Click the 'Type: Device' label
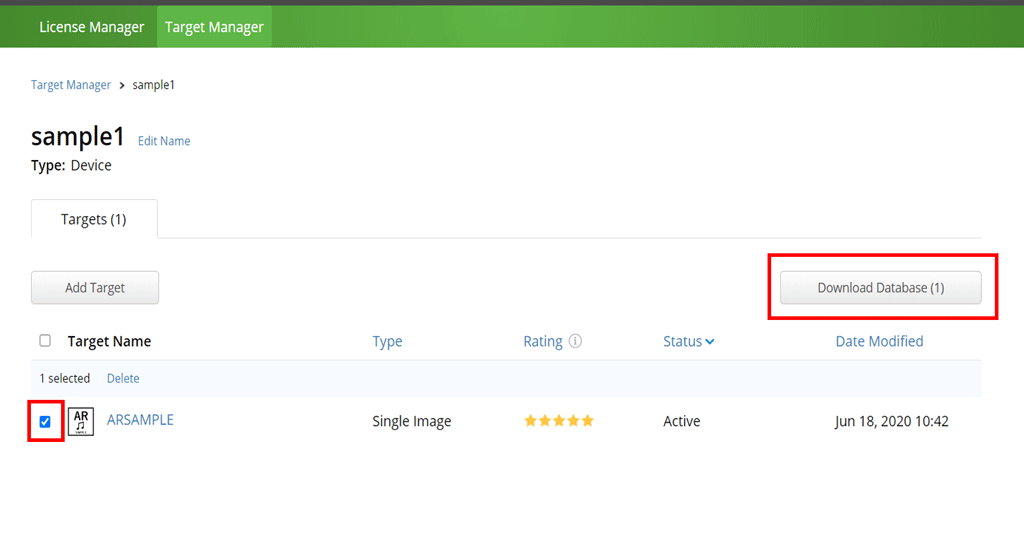1024x548 pixels. pos(71,165)
